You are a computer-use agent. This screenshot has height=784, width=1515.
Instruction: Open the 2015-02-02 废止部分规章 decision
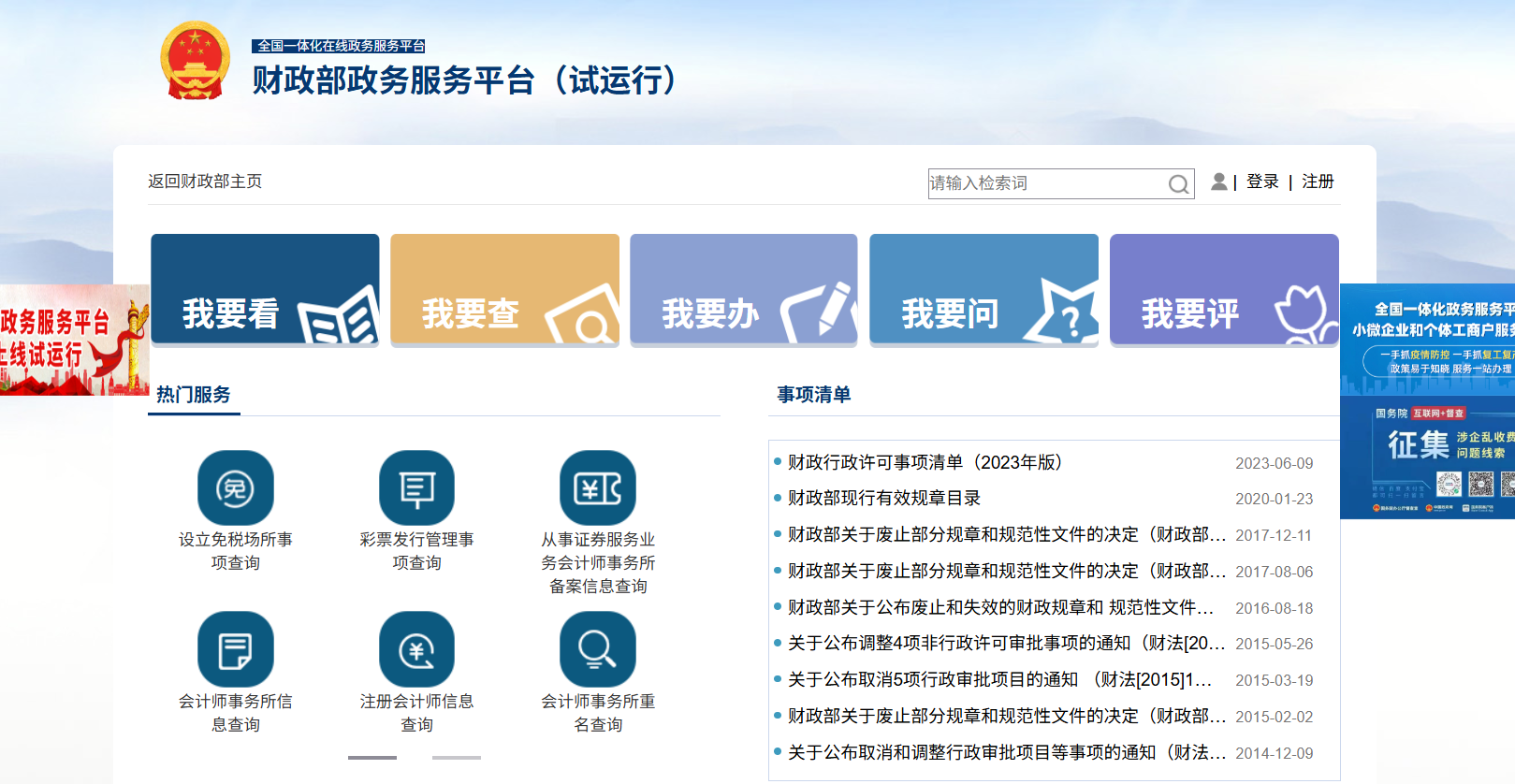[1007, 716]
